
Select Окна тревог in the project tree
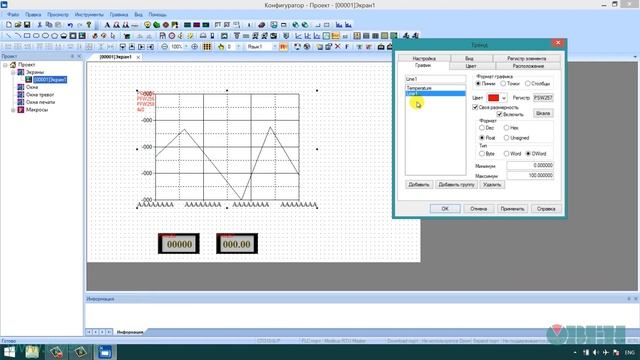40,95
